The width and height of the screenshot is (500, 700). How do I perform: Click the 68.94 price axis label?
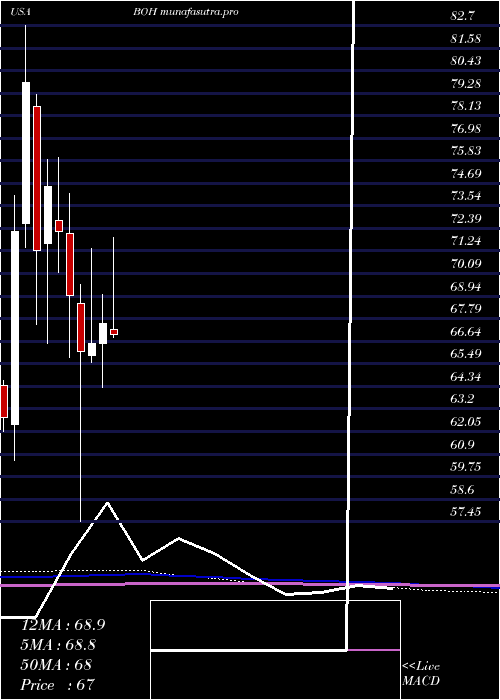coord(466,286)
